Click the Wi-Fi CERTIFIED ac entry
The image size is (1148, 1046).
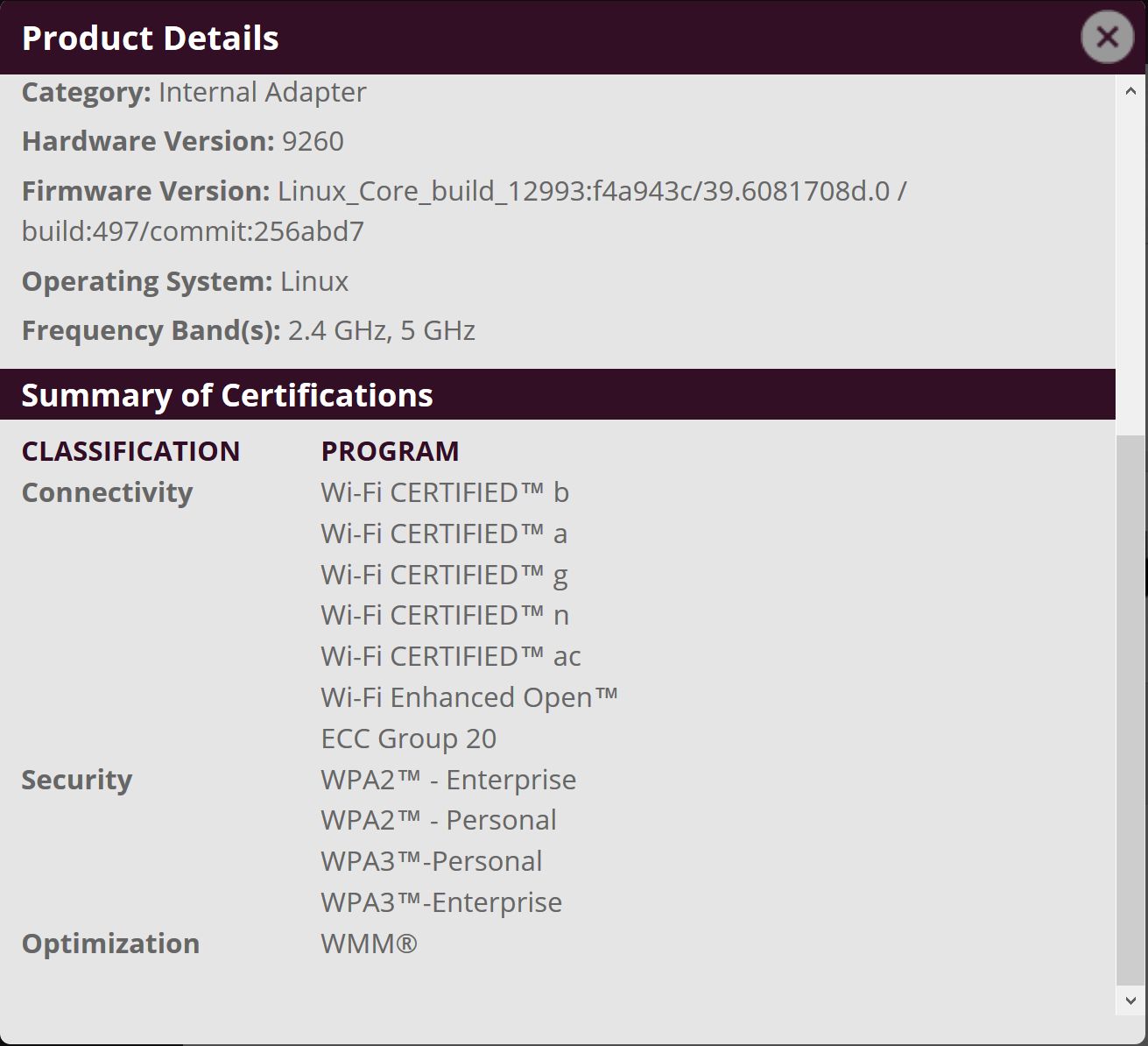point(451,656)
